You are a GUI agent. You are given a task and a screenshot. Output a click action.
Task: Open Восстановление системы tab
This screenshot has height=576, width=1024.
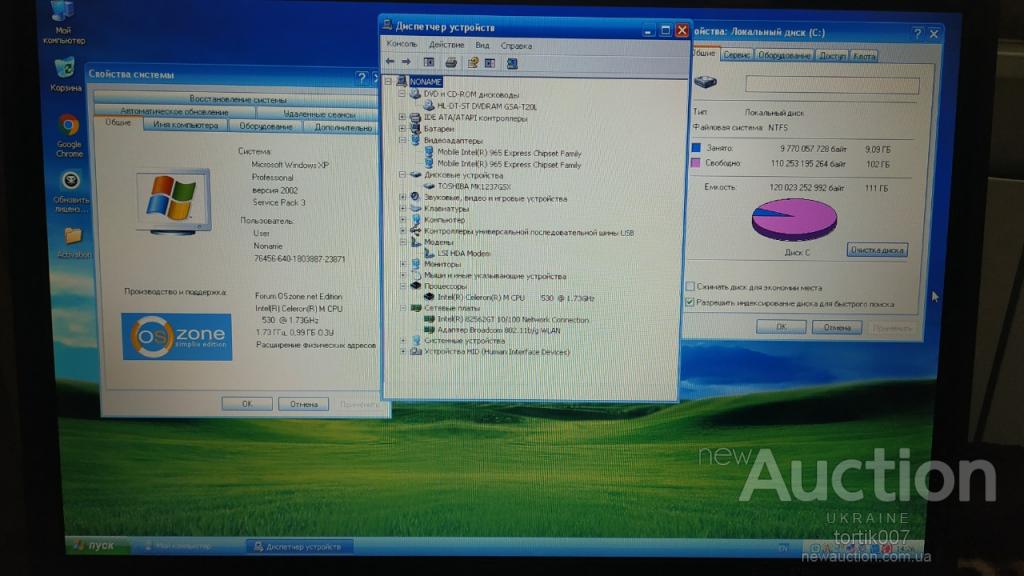pos(238,99)
